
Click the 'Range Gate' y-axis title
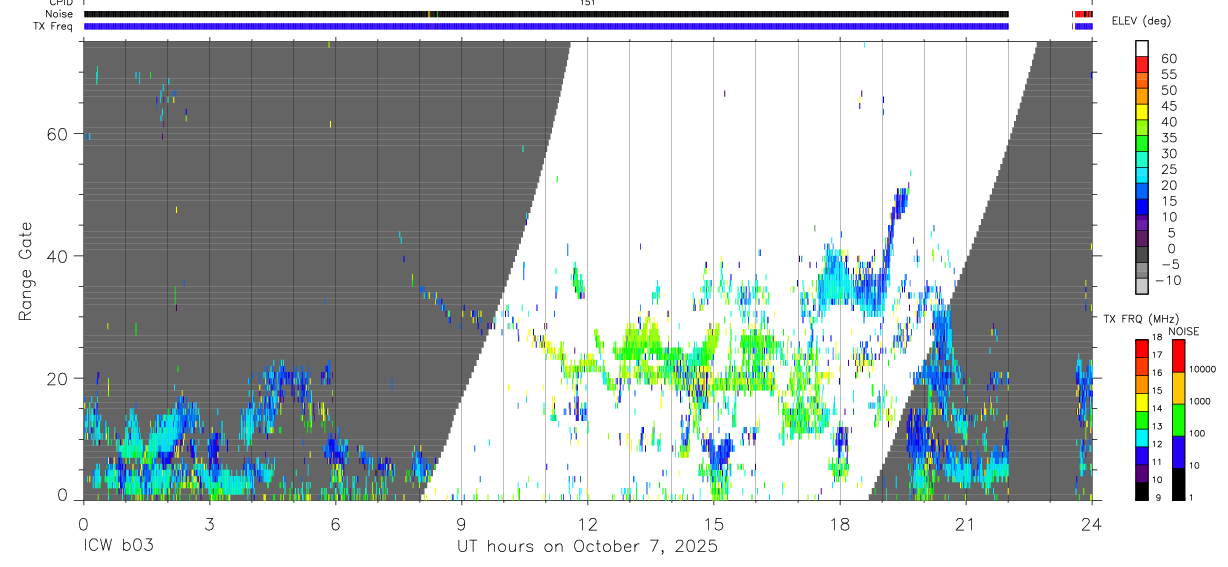tap(26, 270)
